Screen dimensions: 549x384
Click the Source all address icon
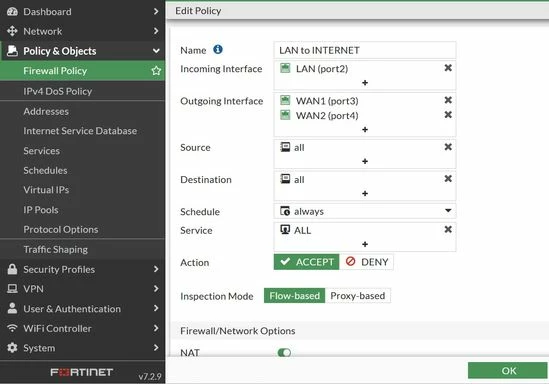[285, 147]
